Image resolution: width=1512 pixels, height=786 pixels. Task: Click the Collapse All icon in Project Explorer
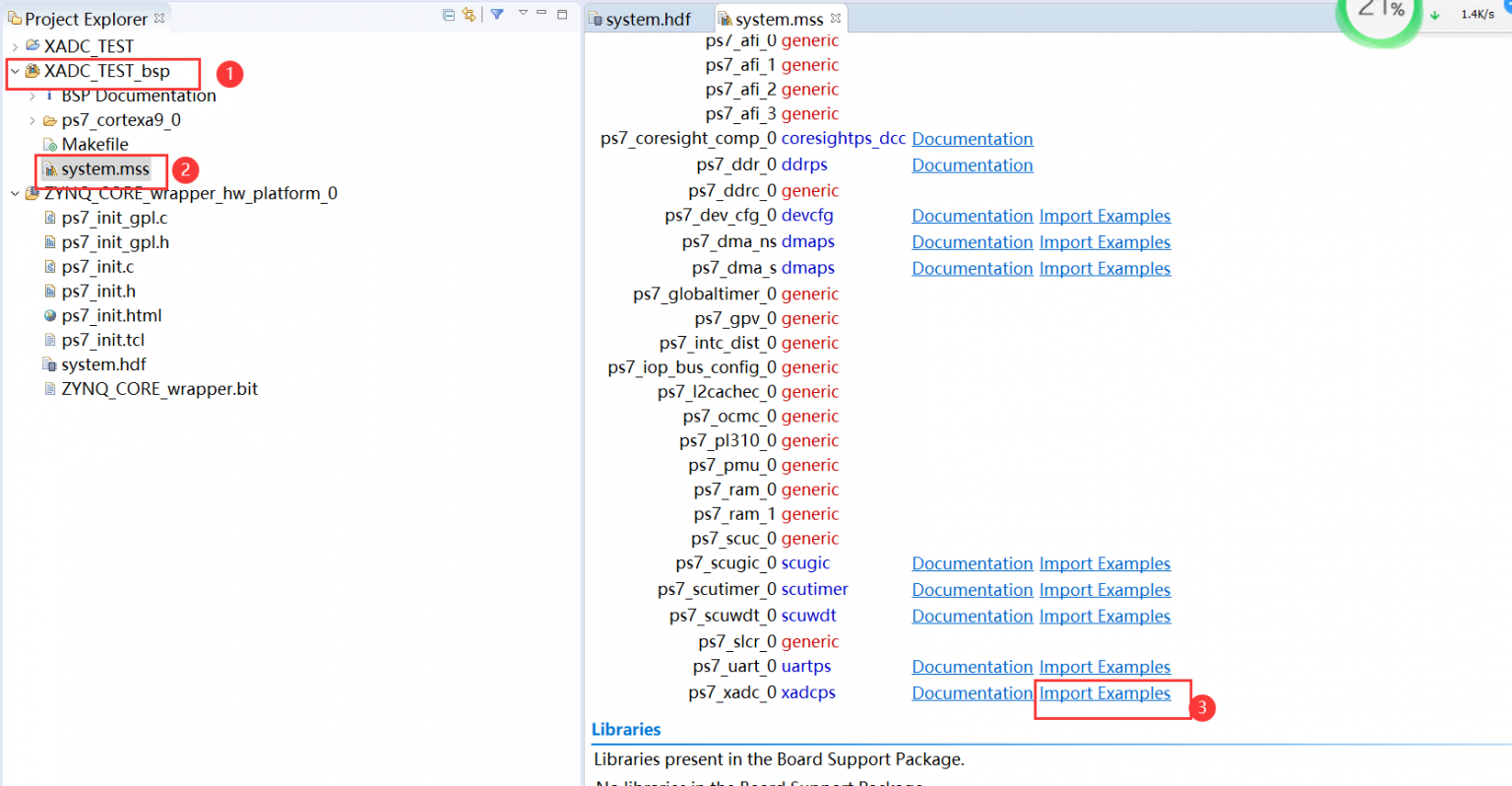(449, 15)
